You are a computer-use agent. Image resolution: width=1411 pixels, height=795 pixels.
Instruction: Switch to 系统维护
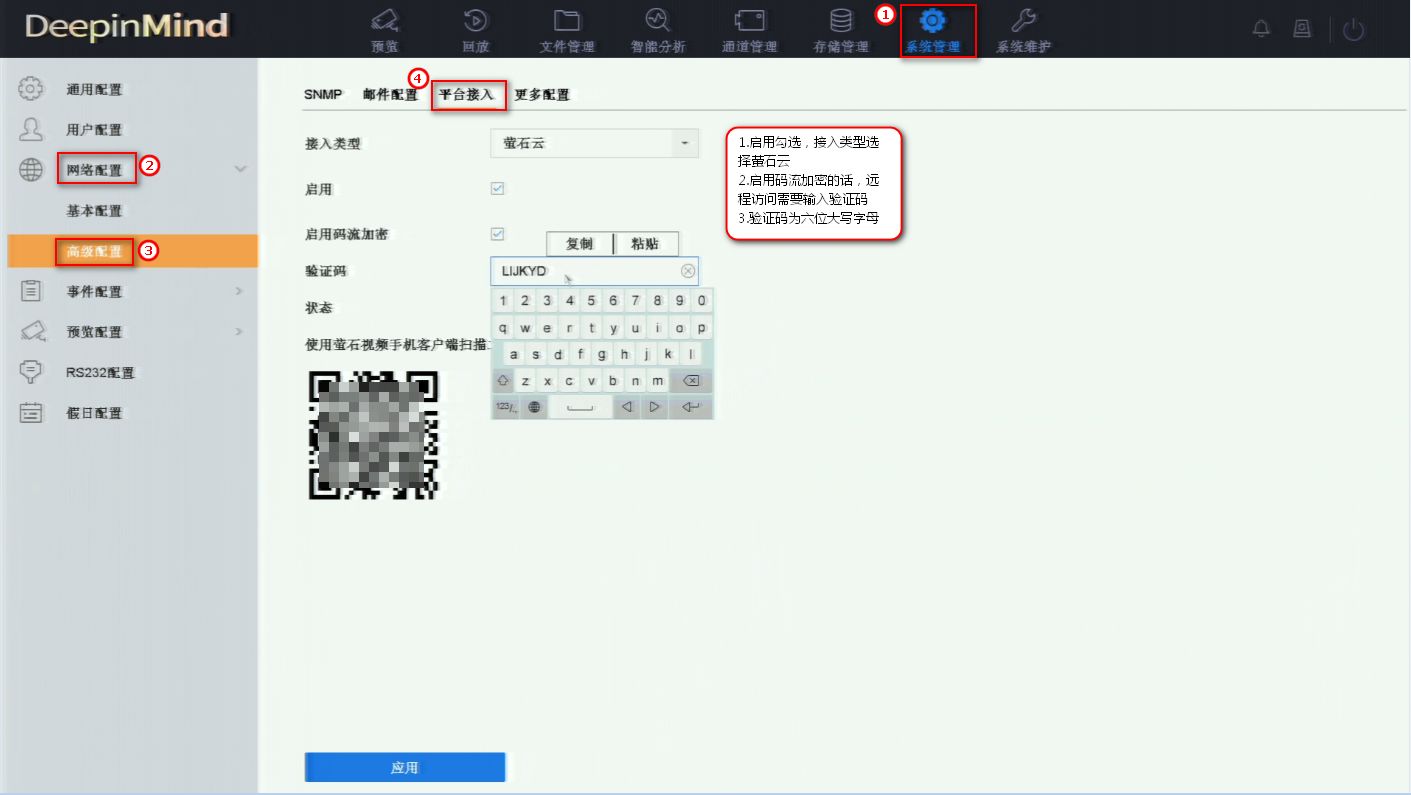pos(1022,30)
